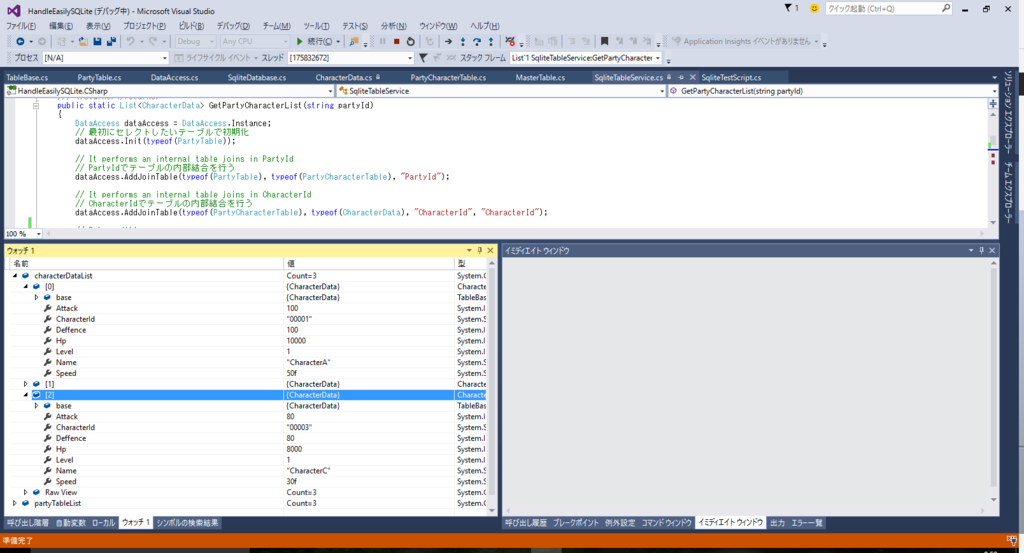1024x553 pixels.
Task: Click the bookmark icon in the toolbar
Action: point(605,41)
